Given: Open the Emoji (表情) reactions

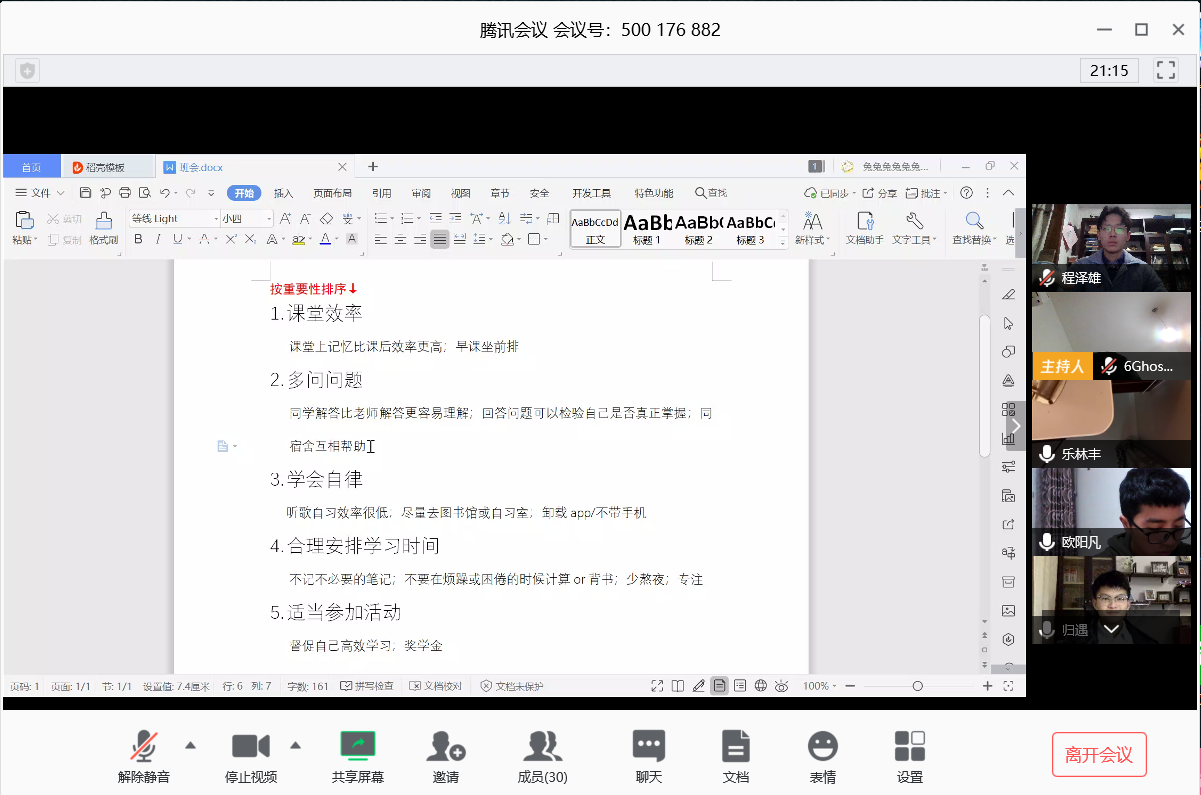Looking at the screenshot, I should point(823,746).
